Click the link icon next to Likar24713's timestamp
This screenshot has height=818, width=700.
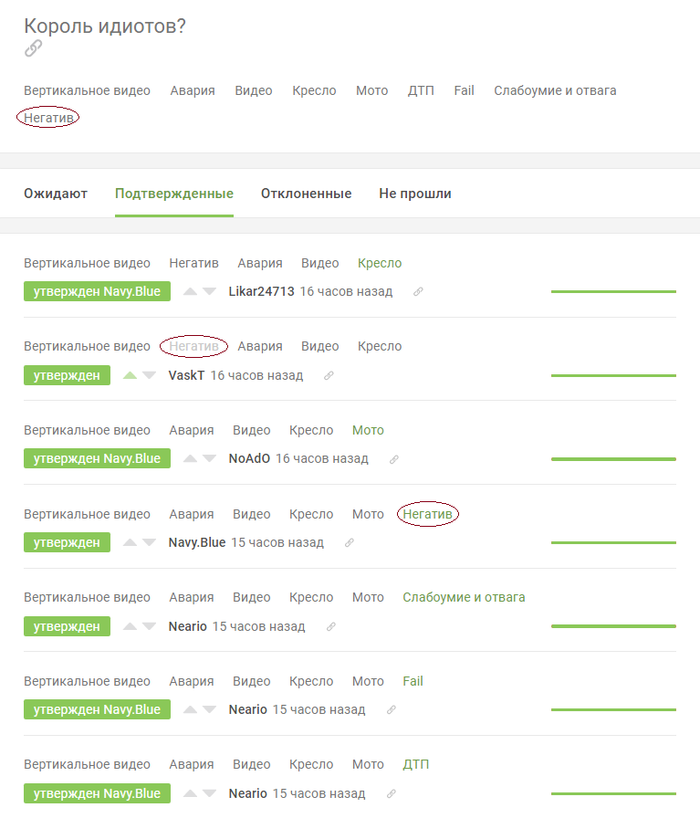click(x=418, y=292)
